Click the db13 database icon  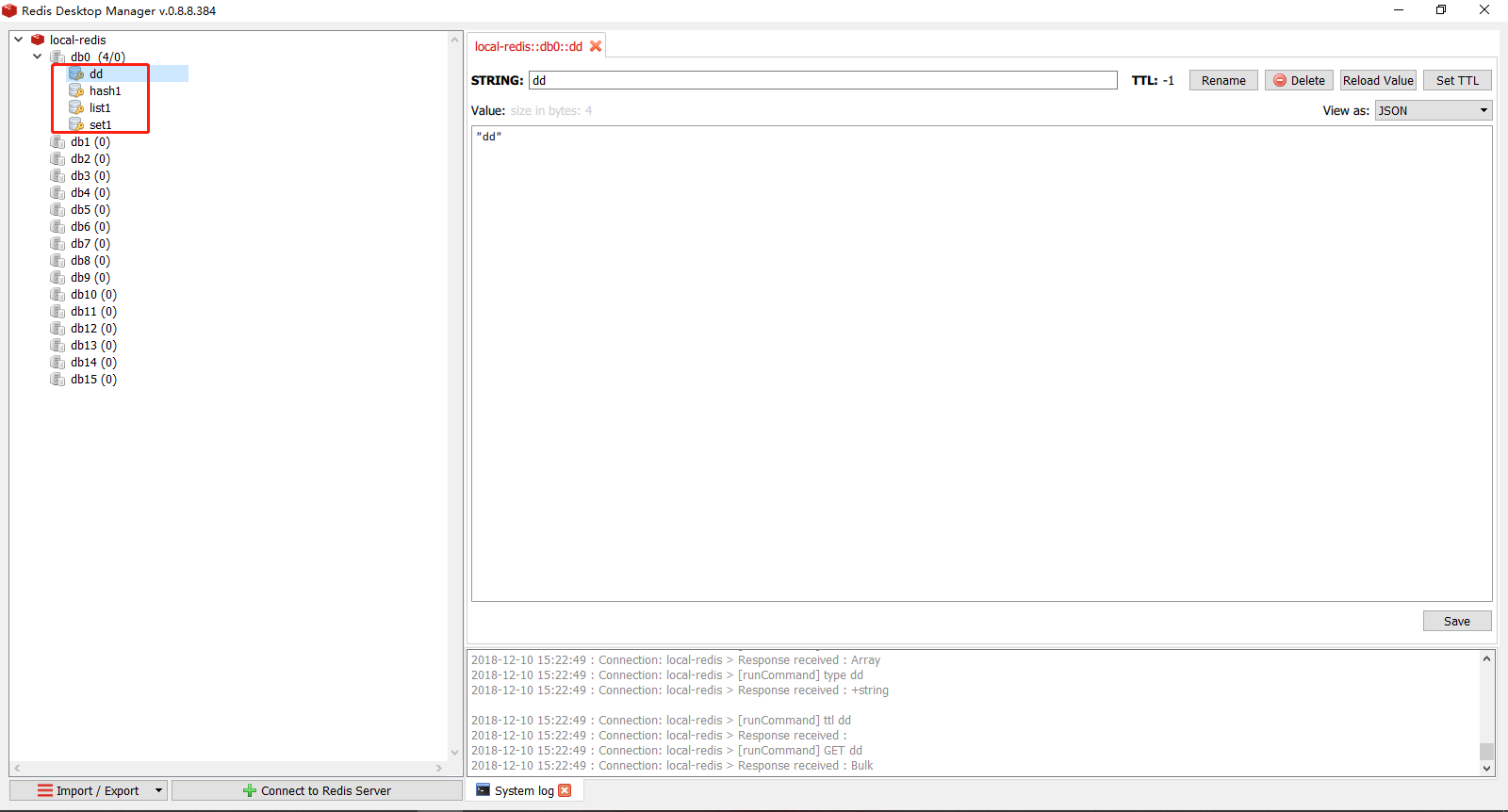click(x=57, y=346)
